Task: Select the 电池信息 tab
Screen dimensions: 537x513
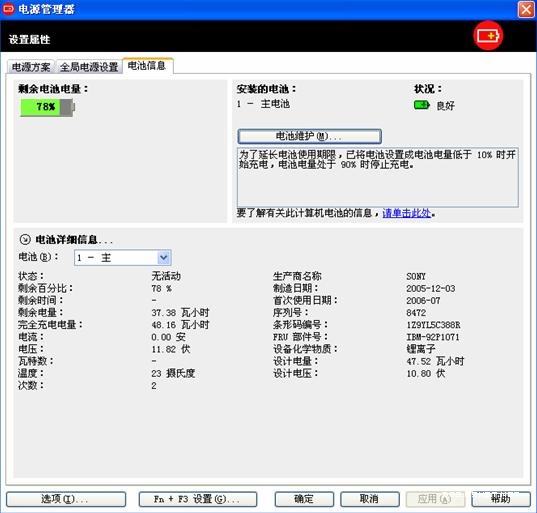Action: click(x=147, y=65)
